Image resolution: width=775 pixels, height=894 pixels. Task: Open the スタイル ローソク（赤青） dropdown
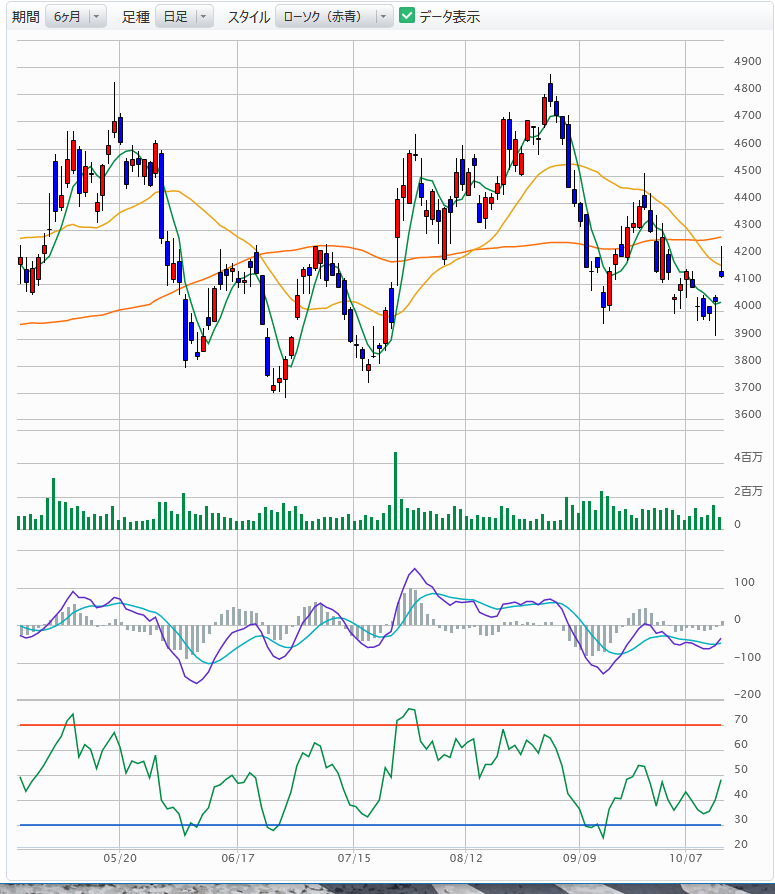click(x=334, y=16)
